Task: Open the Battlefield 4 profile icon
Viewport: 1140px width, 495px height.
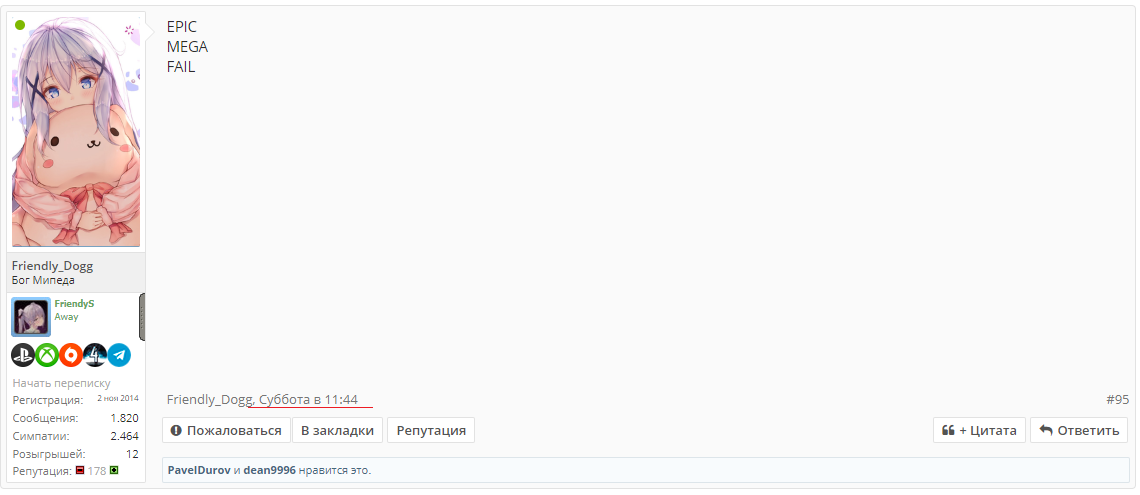Action: point(95,355)
